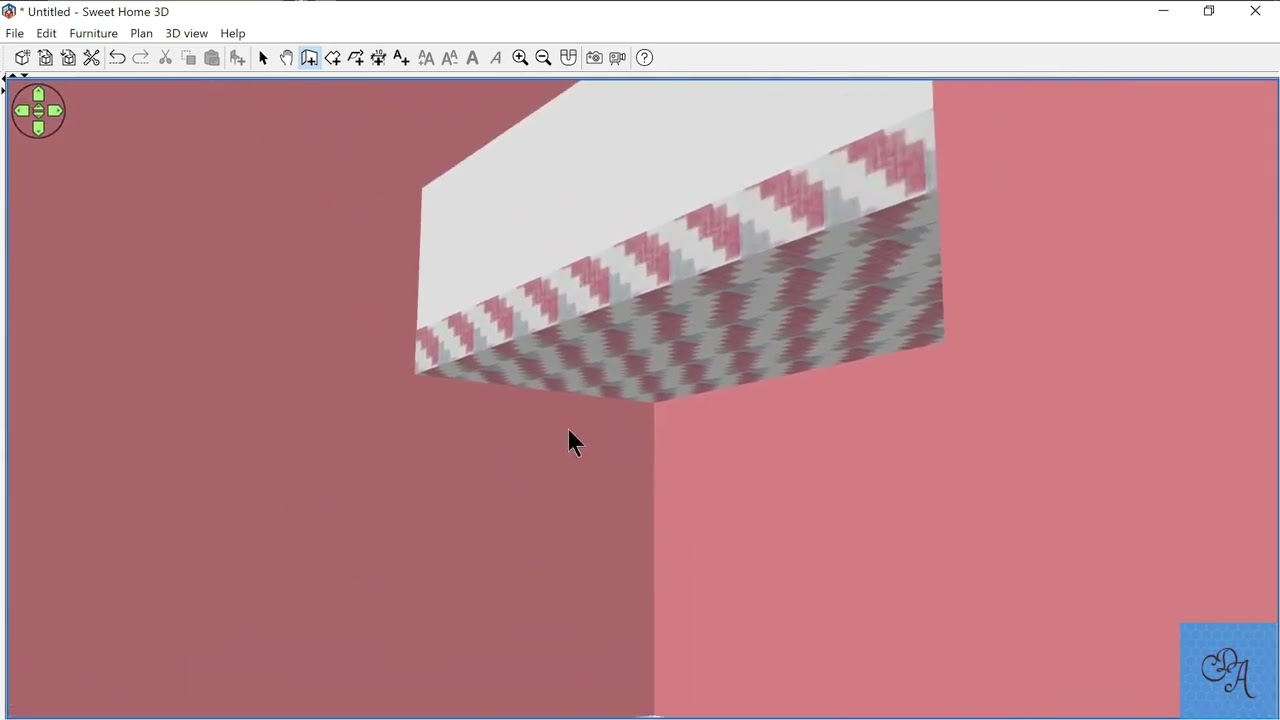Save the home with the toolbar icon
This screenshot has width=1280, height=720.
point(68,58)
